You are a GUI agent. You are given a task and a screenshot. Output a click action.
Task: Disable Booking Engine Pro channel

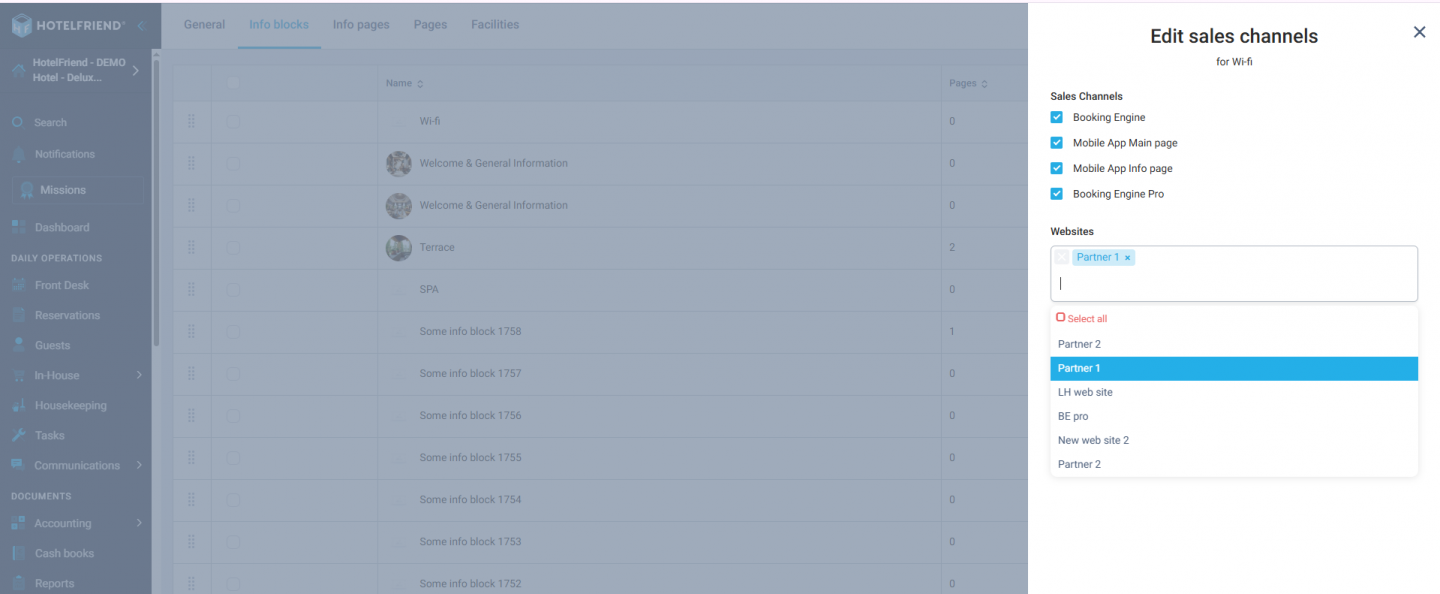point(1057,193)
